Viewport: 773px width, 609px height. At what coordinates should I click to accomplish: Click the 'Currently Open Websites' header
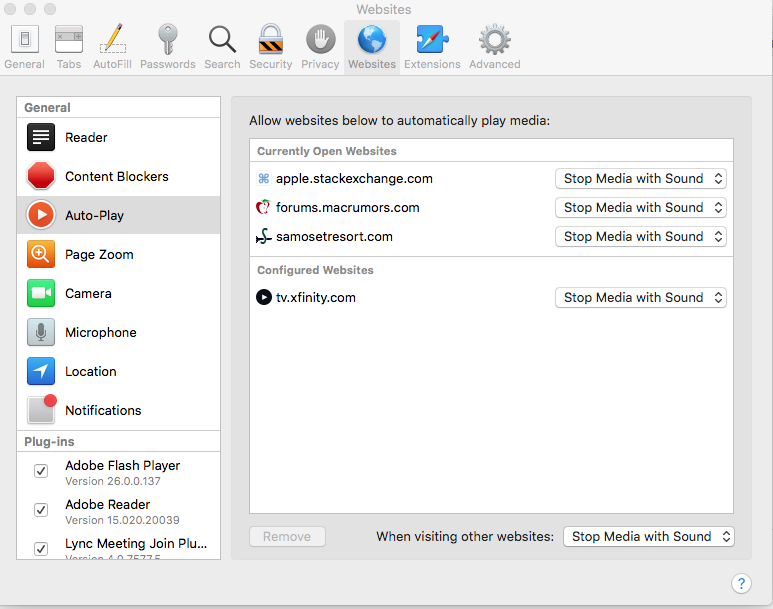[327, 151]
